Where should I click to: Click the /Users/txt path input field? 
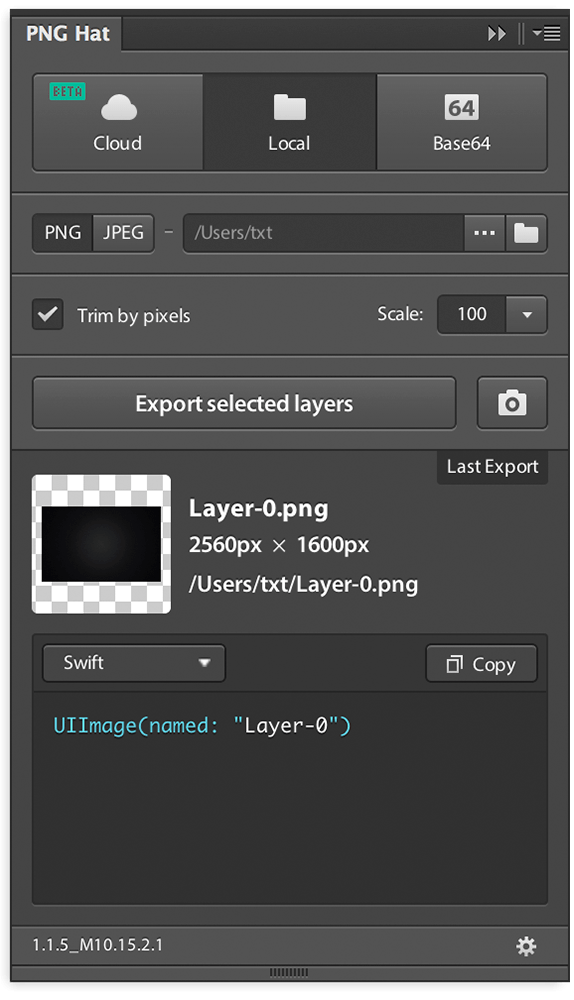click(x=323, y=233)
